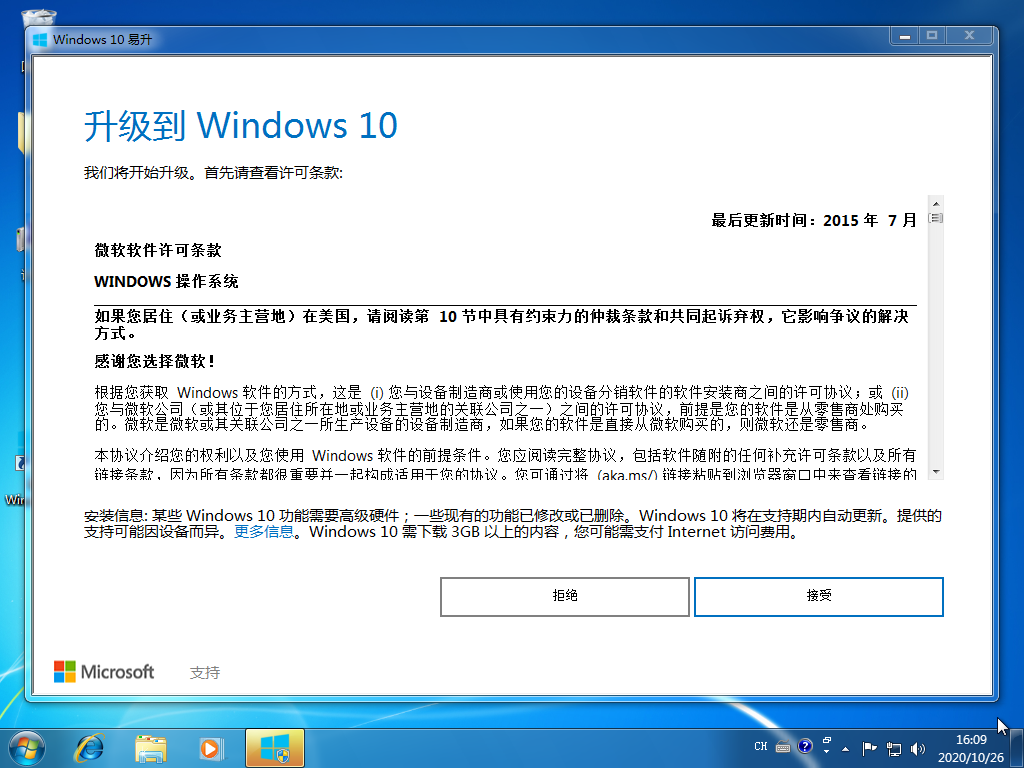Click the license scrollbar up arrow
This screenshot has width=1024, height=768.
click(x=936, y=203)
